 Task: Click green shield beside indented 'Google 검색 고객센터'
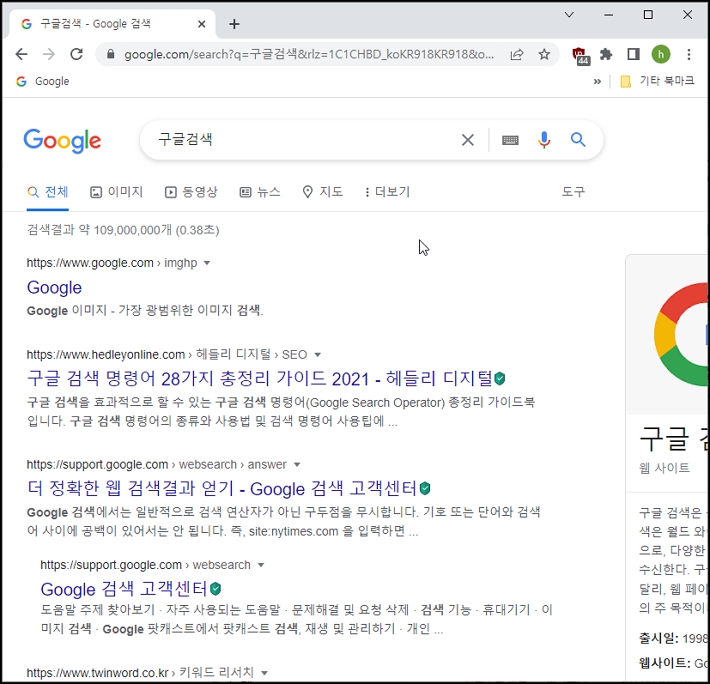(216, 589)
